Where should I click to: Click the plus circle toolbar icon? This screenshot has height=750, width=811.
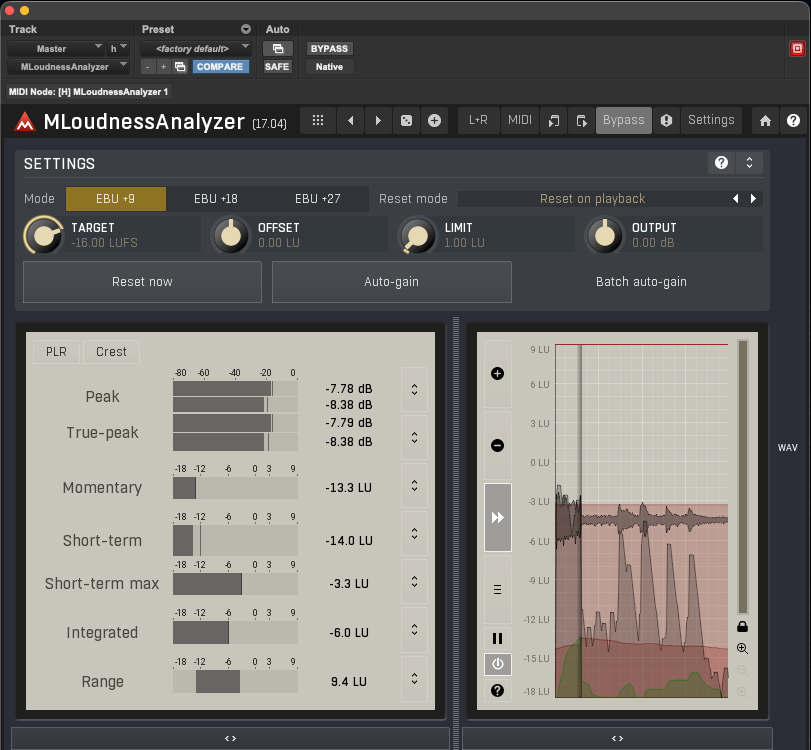pyautogui.click(x=434, y=121)
